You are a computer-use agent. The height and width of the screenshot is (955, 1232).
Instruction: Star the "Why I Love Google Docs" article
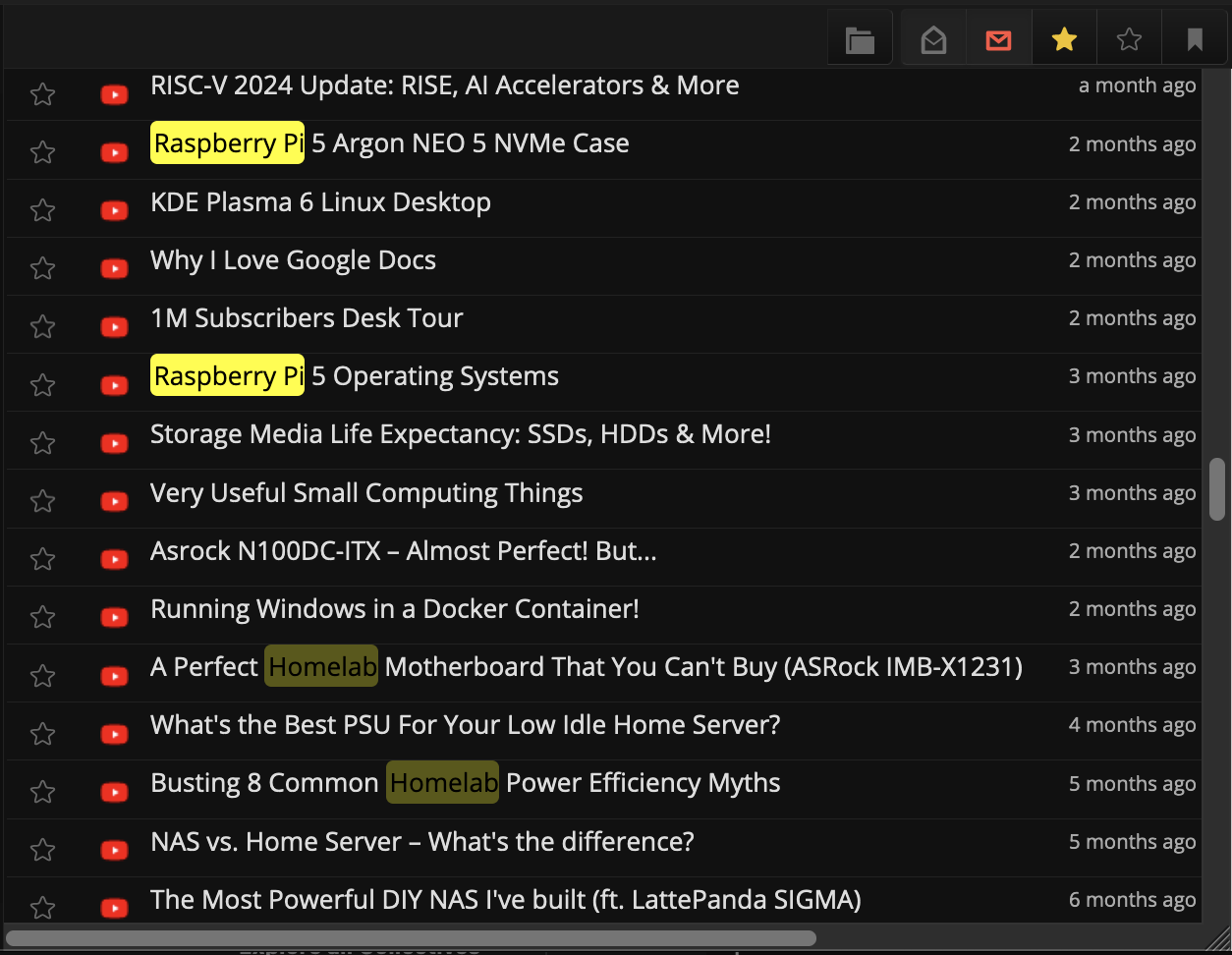(42, 268)
